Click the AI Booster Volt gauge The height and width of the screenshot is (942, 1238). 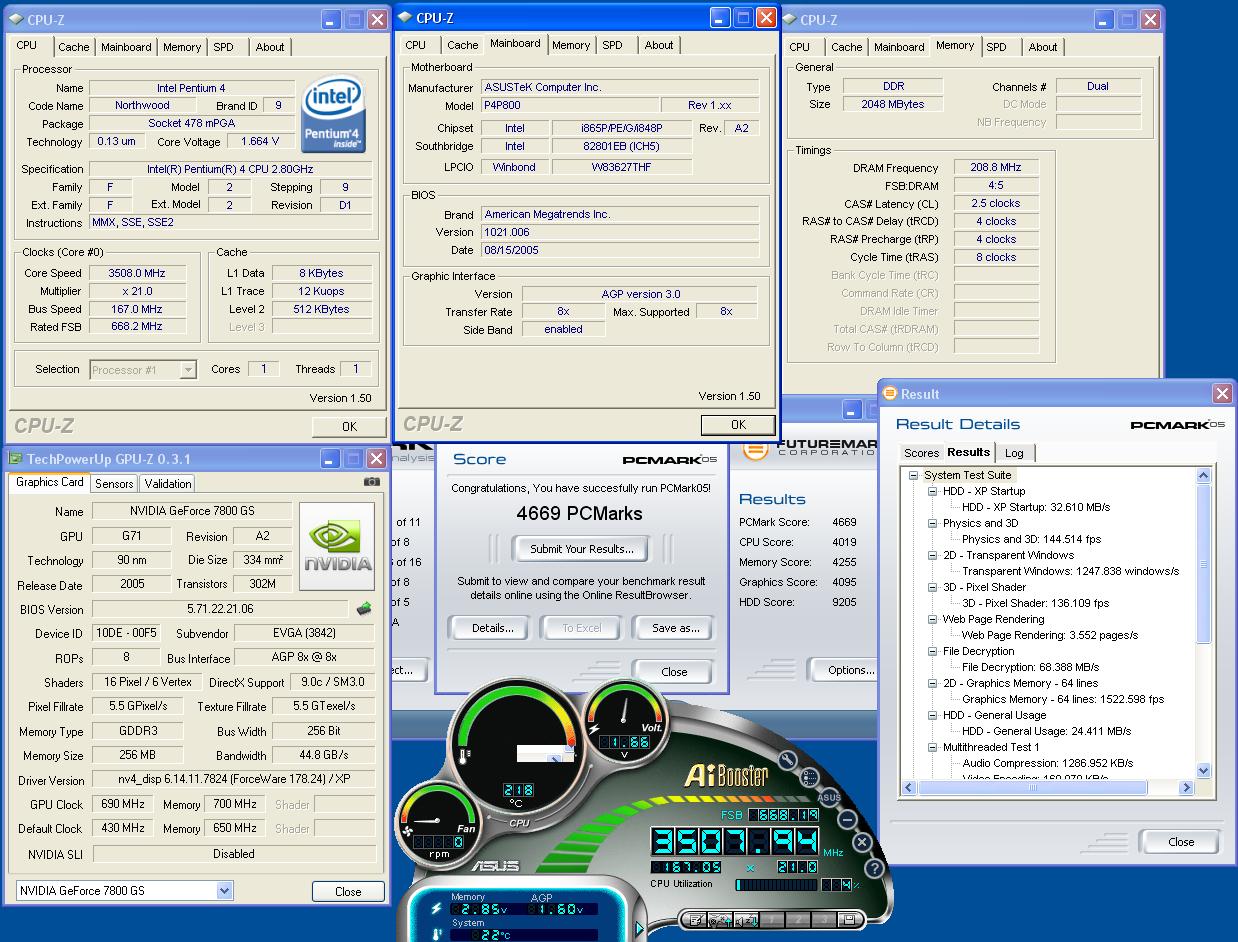(x=625, y=721)
